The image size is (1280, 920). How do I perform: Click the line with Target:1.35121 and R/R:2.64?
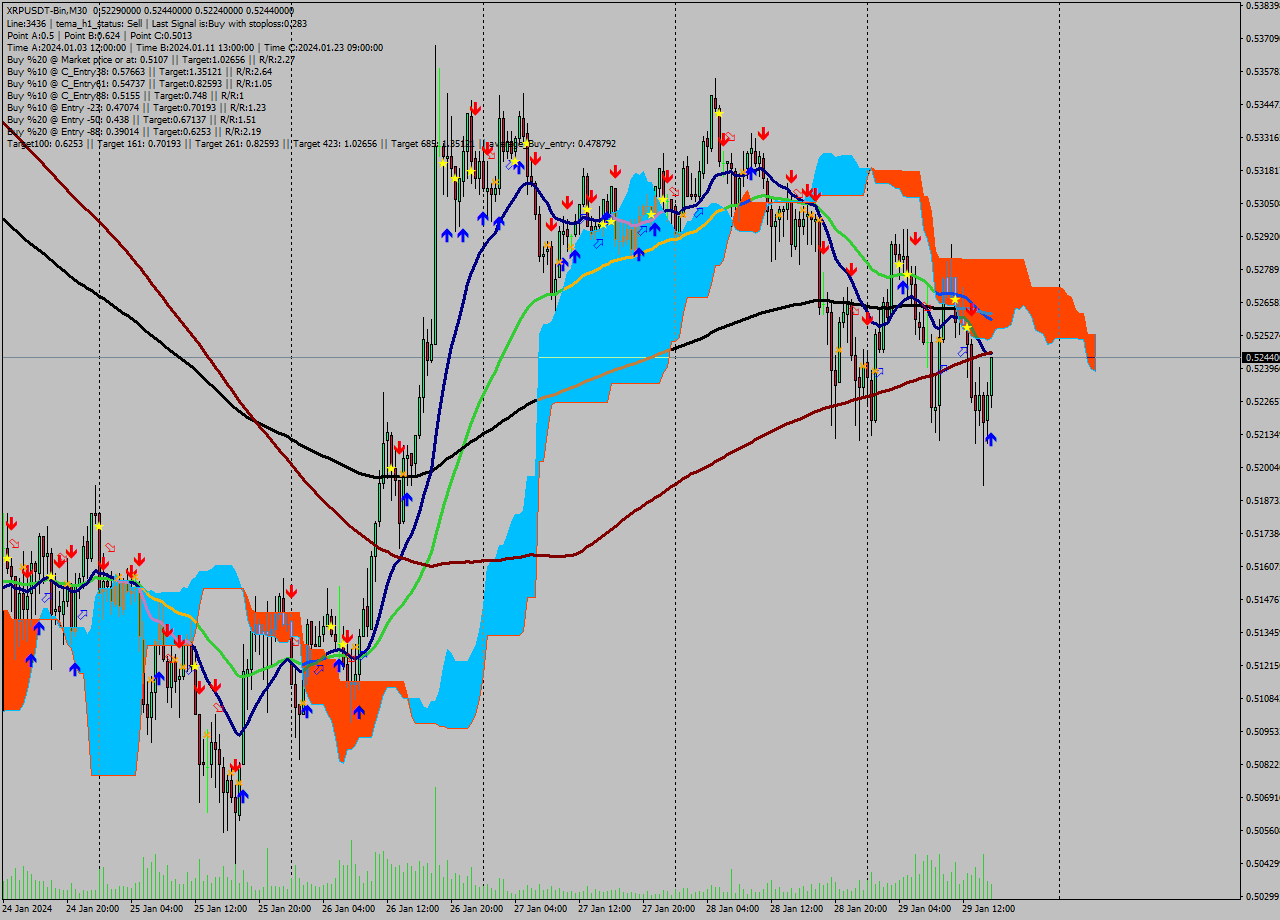[x=139, y=71]
